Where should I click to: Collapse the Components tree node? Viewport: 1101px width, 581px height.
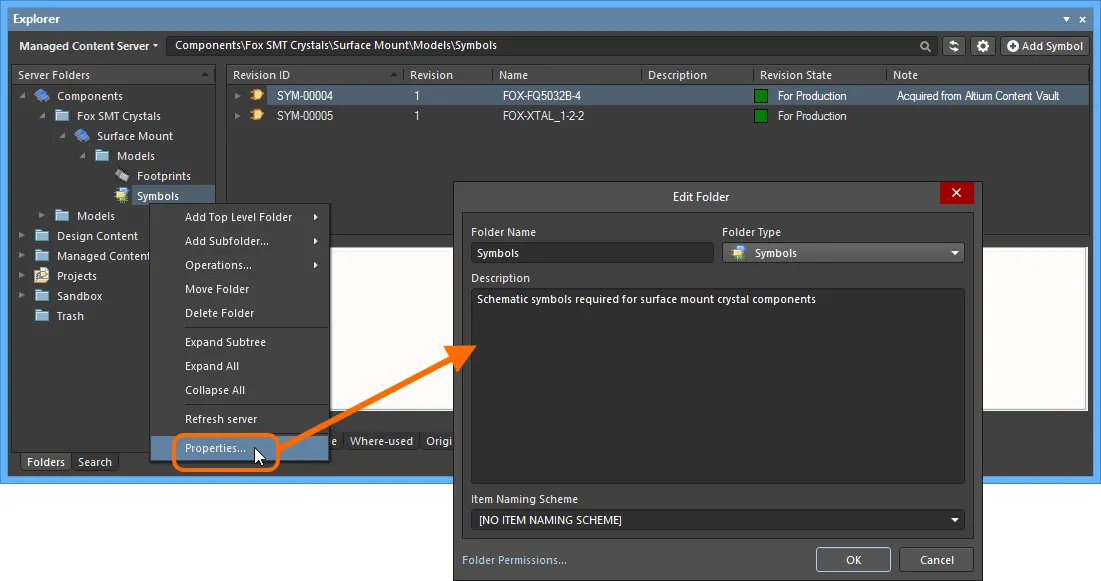(22, 96)
